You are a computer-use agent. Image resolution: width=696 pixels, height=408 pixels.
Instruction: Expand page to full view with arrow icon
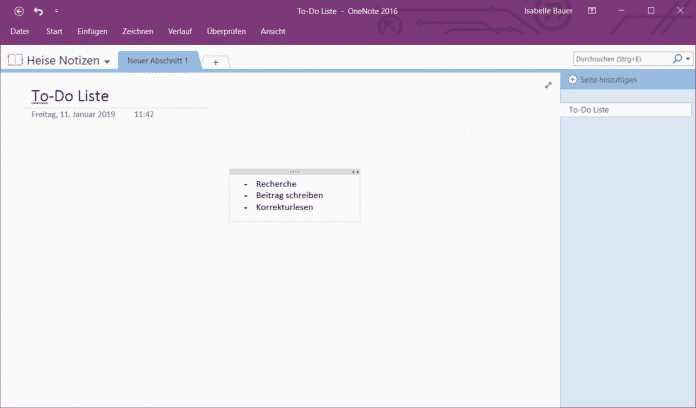coord(548,85)
